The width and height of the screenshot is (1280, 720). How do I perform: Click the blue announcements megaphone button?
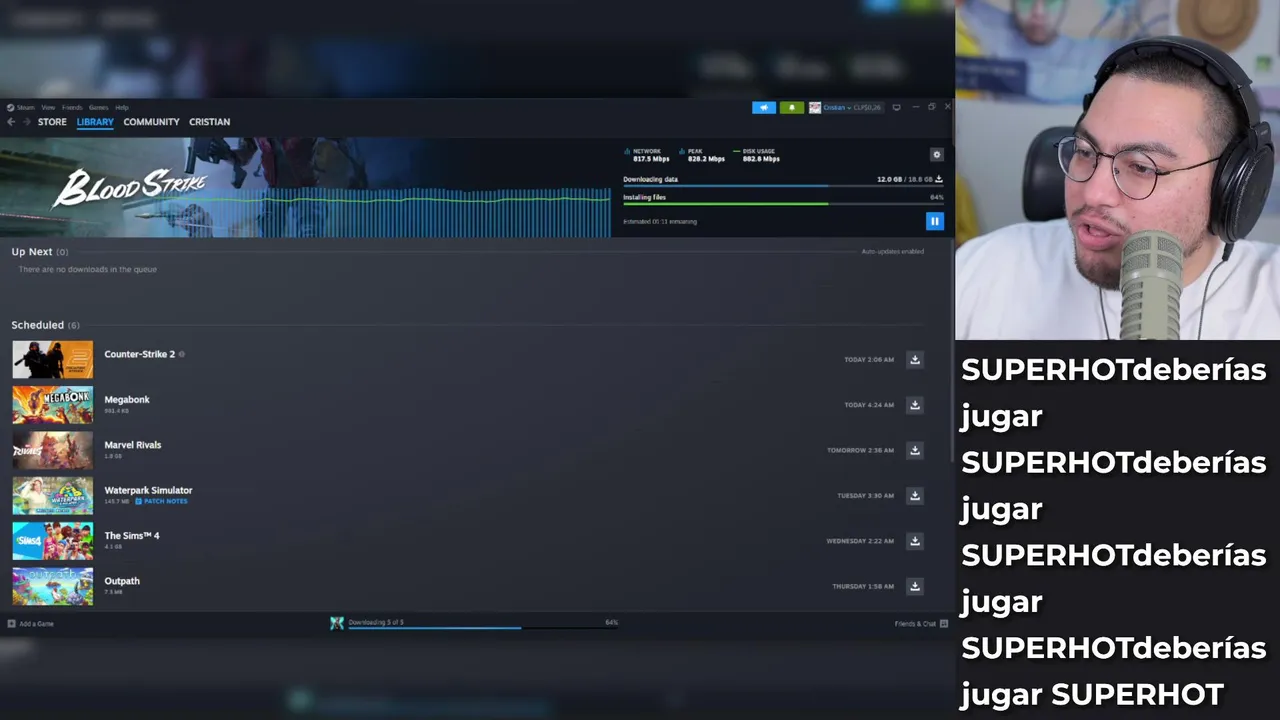click(763, 107)
